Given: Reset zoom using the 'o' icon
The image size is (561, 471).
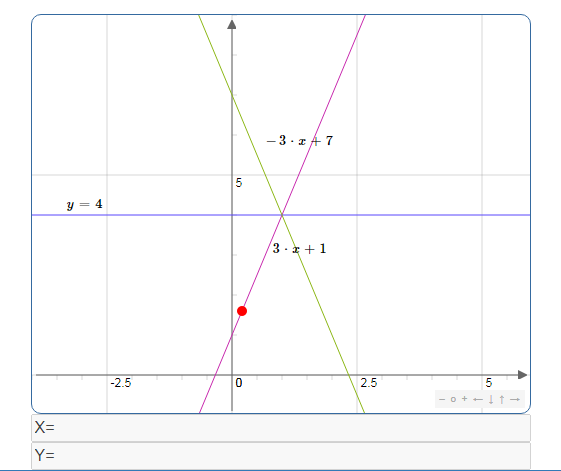Looking at the screenshot, I should tap(453, 399).
